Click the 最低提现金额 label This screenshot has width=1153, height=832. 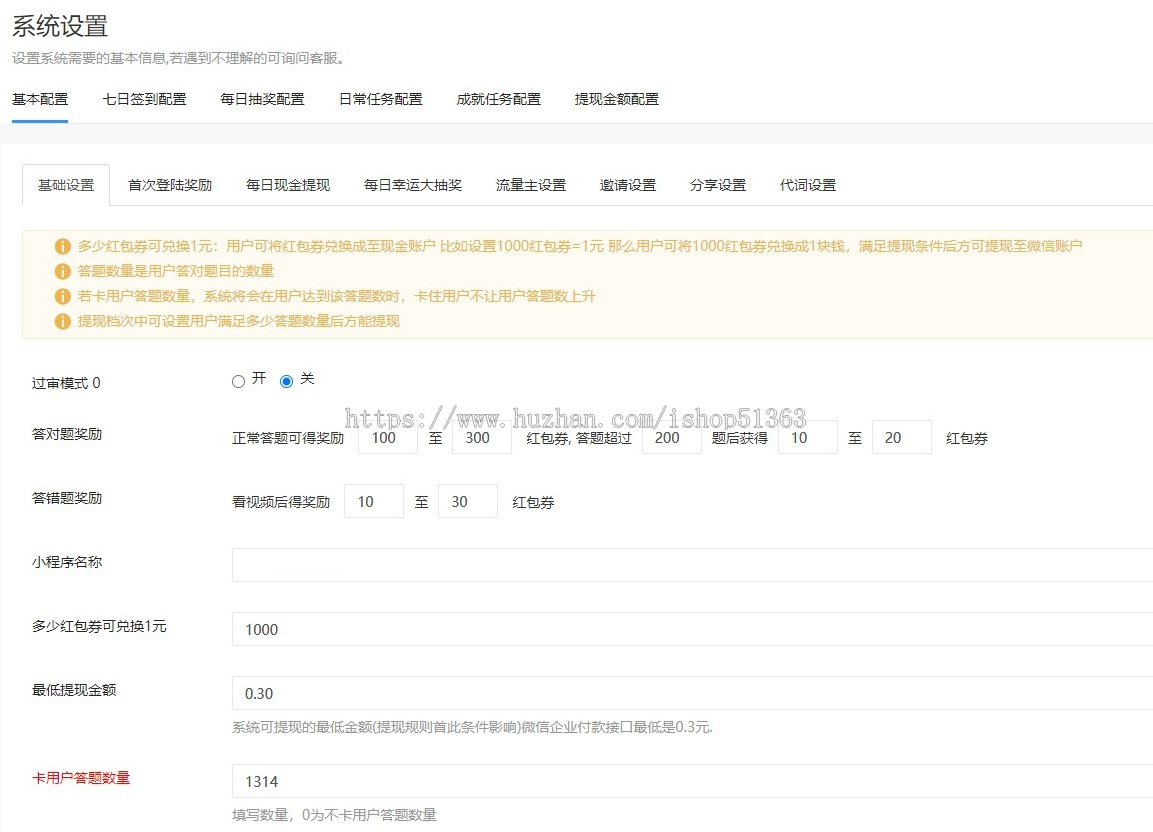pos(74,690)
